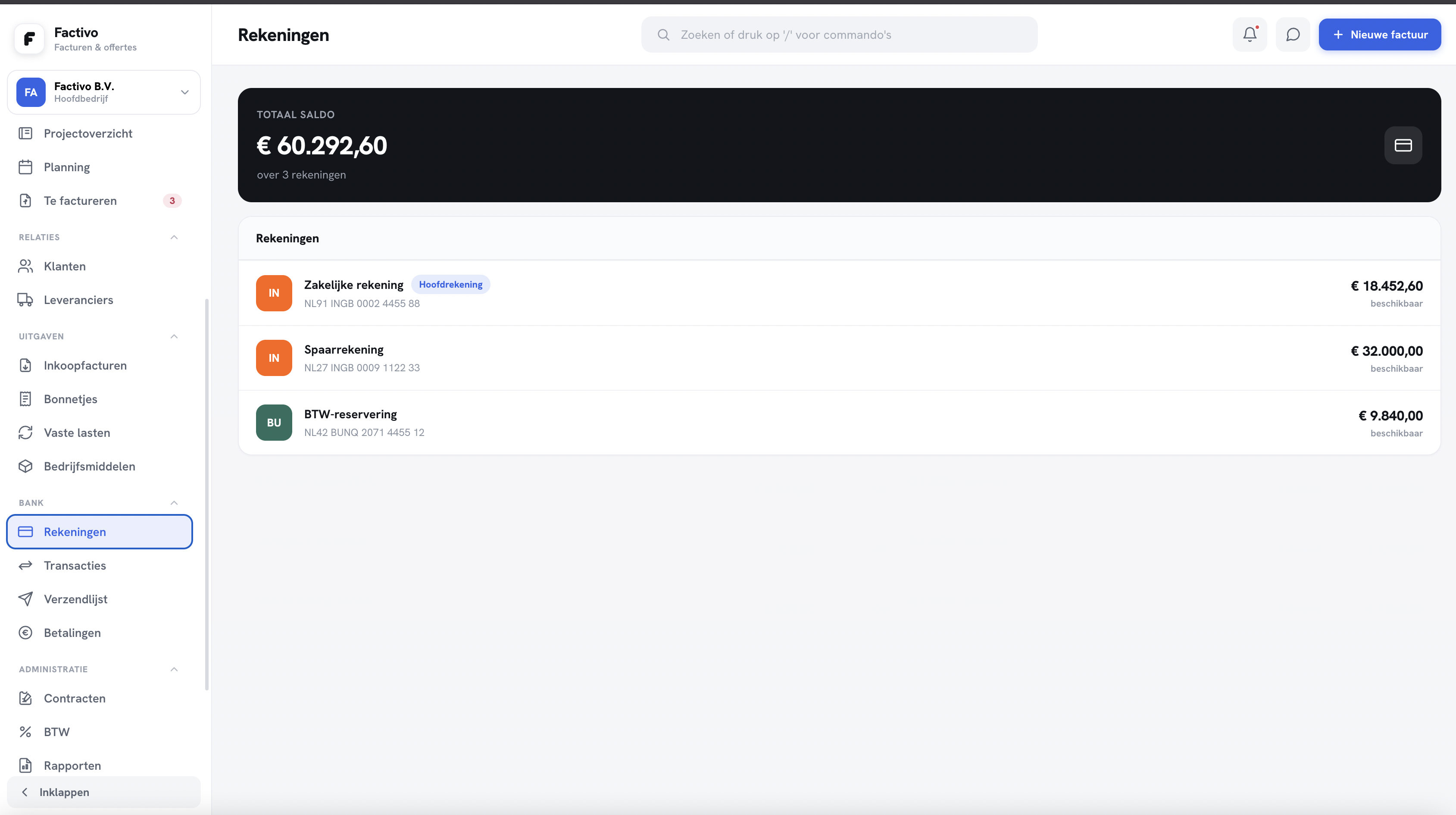Click balance € 18.452,60
Image resolution: width=1456 pixels, height=815 pixels.
pyautogui.click(x=1387, y=286)
